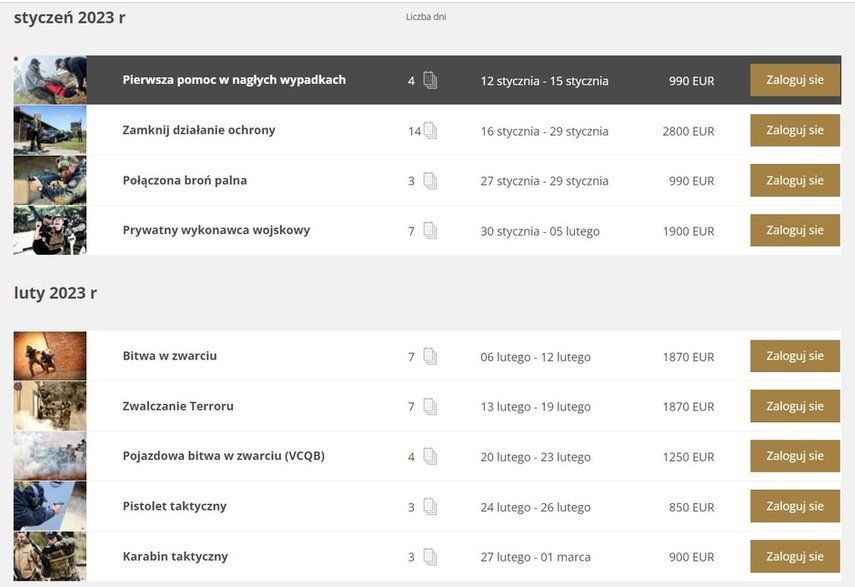Click days icon for Pojazdowa bitwa VCQB

click(430, 456)
